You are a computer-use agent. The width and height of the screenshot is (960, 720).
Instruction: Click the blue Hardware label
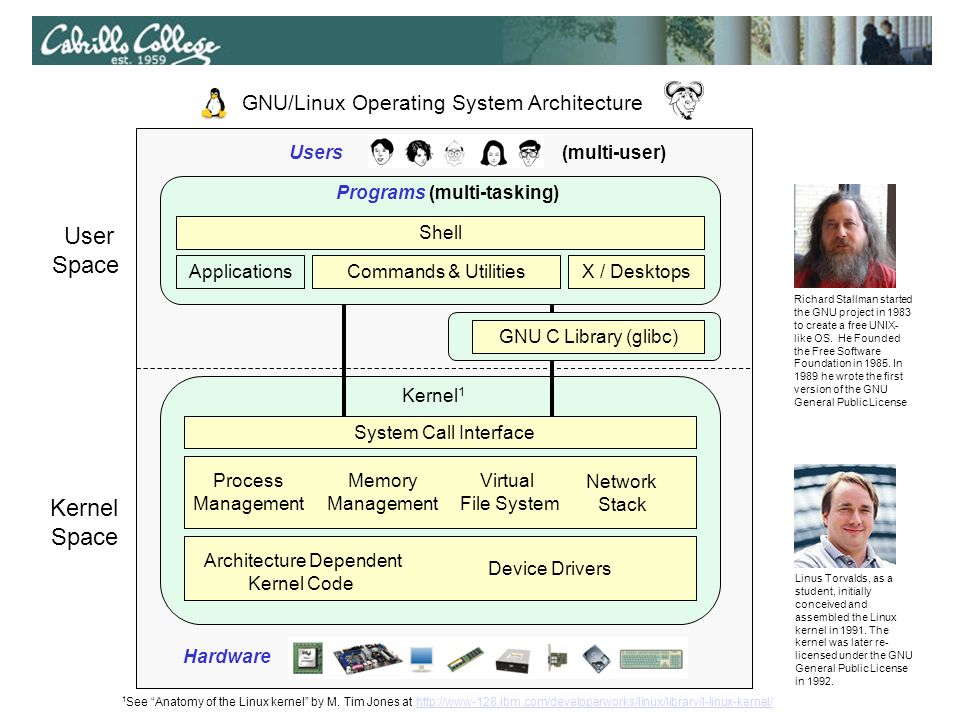pyautogui.click(x=227, y=656)
